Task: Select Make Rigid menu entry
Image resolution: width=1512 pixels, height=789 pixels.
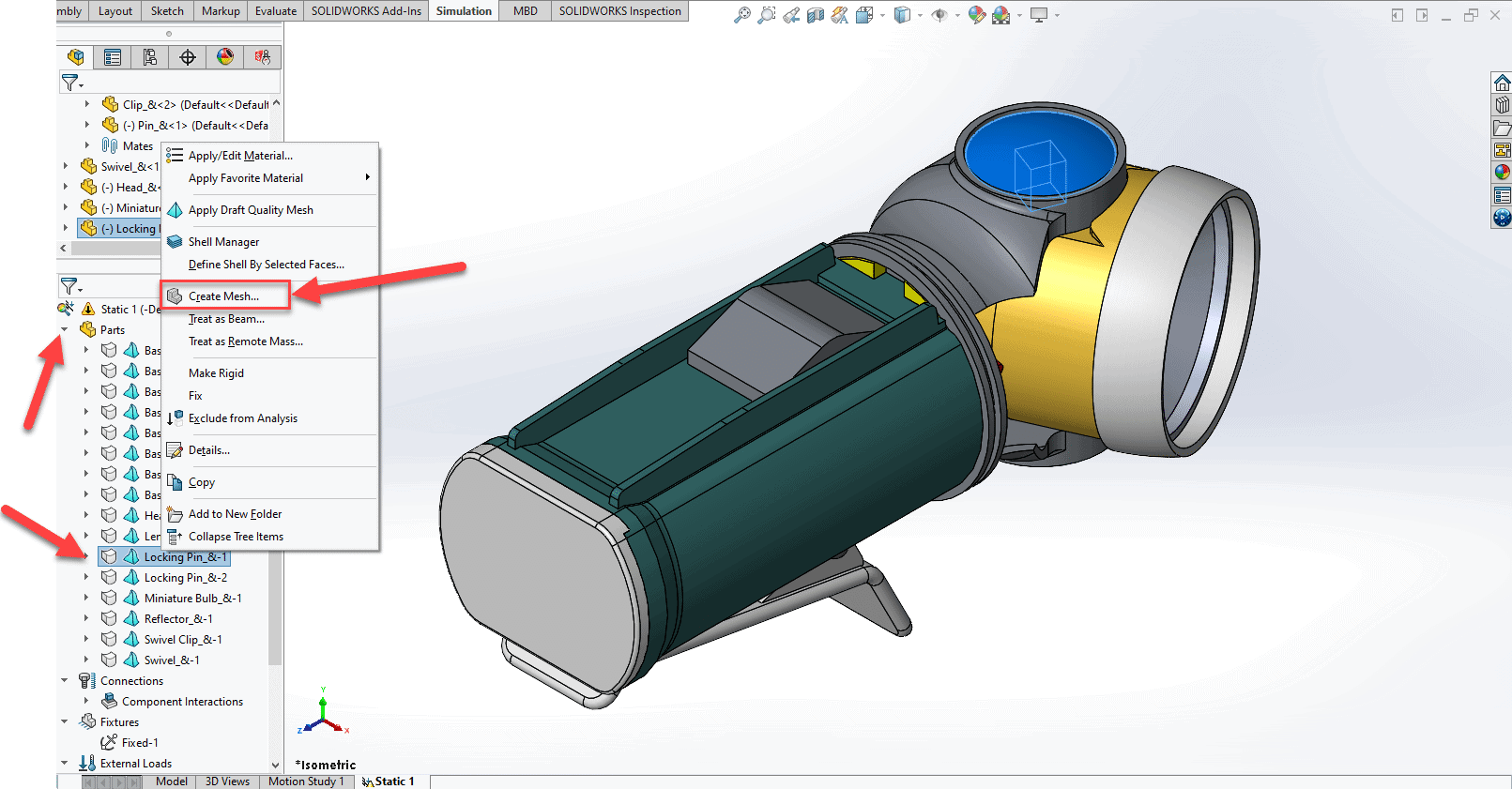Action: (x=216, y=373)
